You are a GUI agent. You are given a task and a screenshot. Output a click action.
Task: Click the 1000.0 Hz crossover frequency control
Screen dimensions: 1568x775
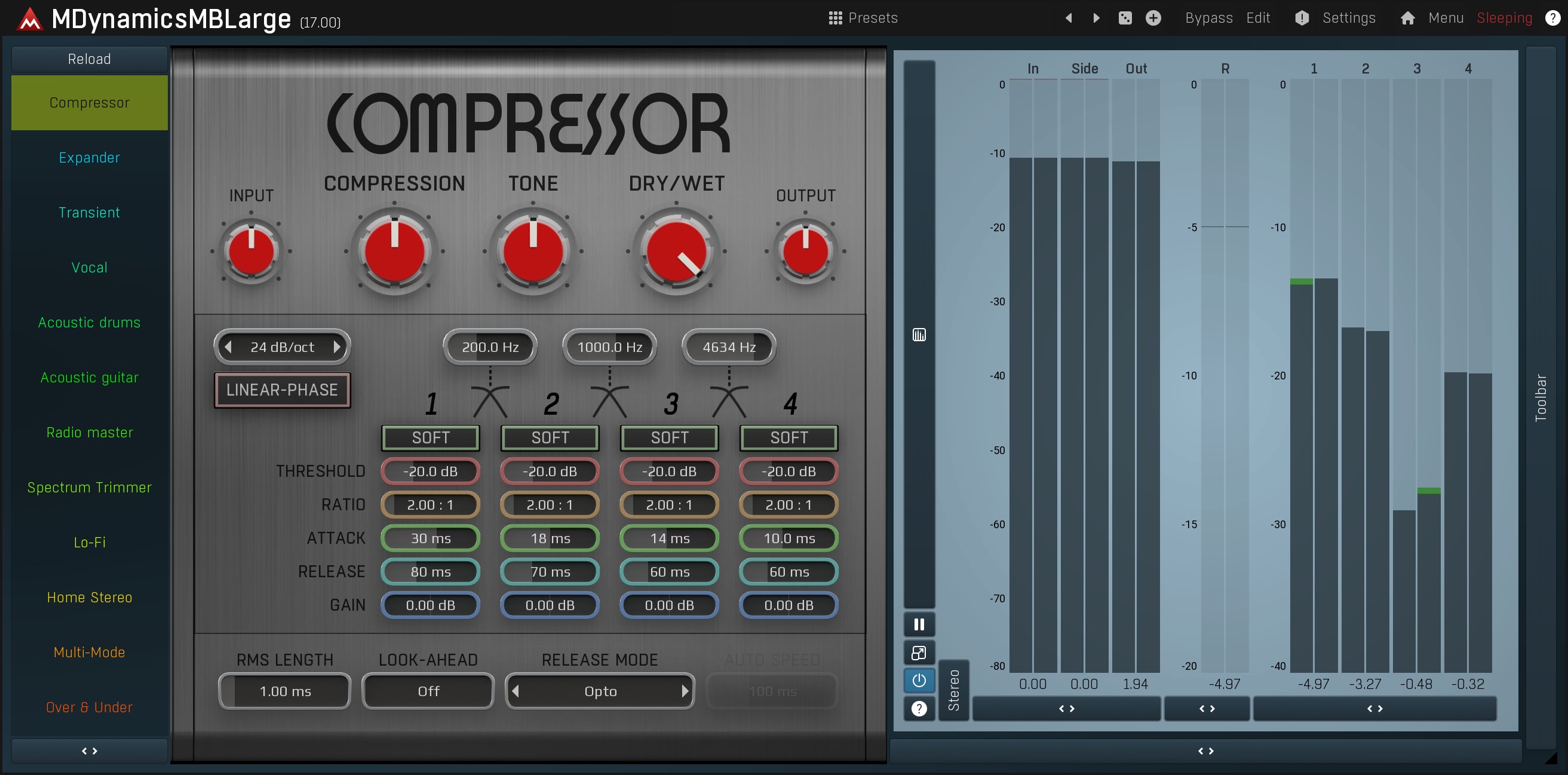(609, 347)
